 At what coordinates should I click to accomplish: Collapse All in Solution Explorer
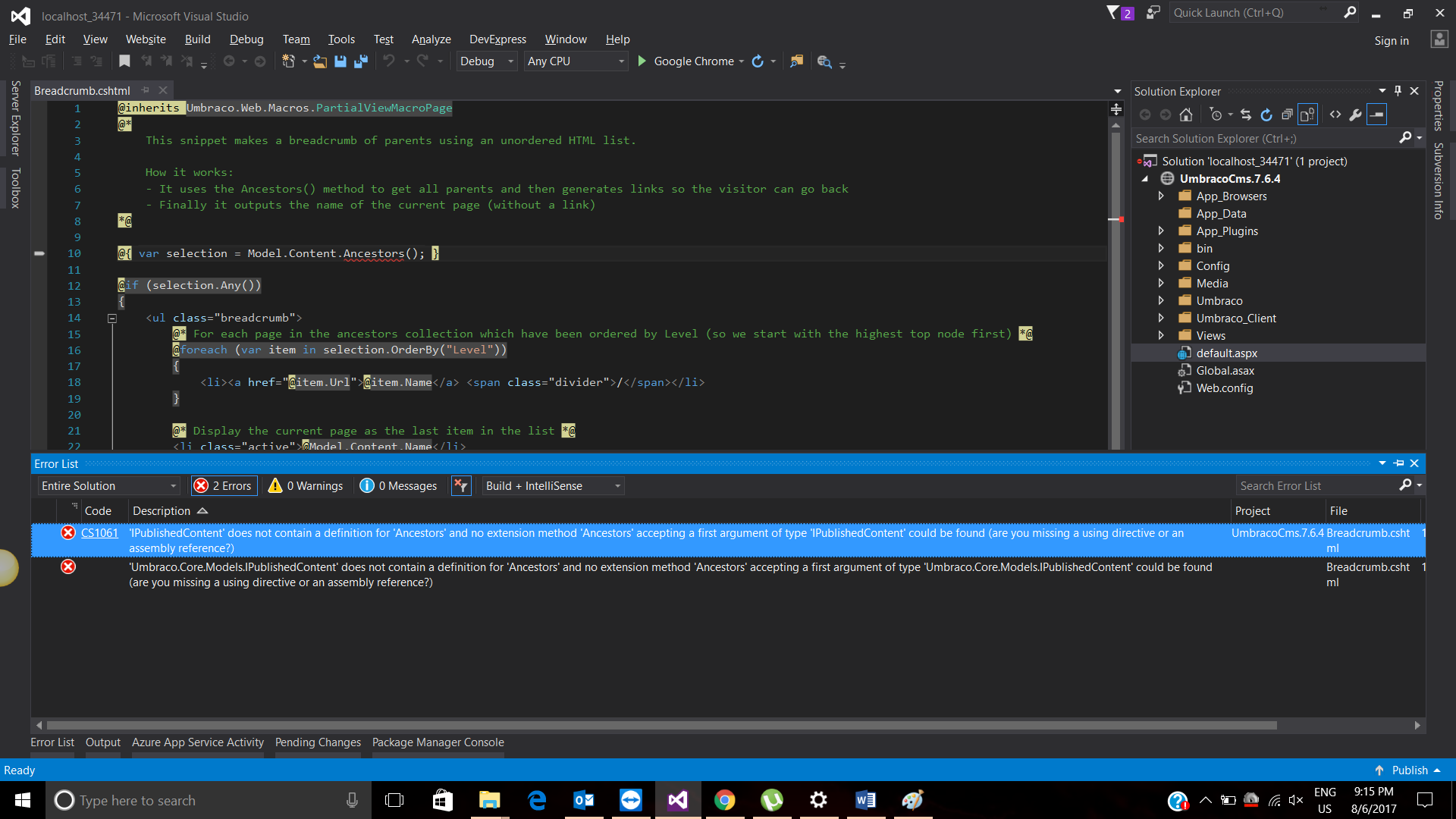(x=1287, y=115)
